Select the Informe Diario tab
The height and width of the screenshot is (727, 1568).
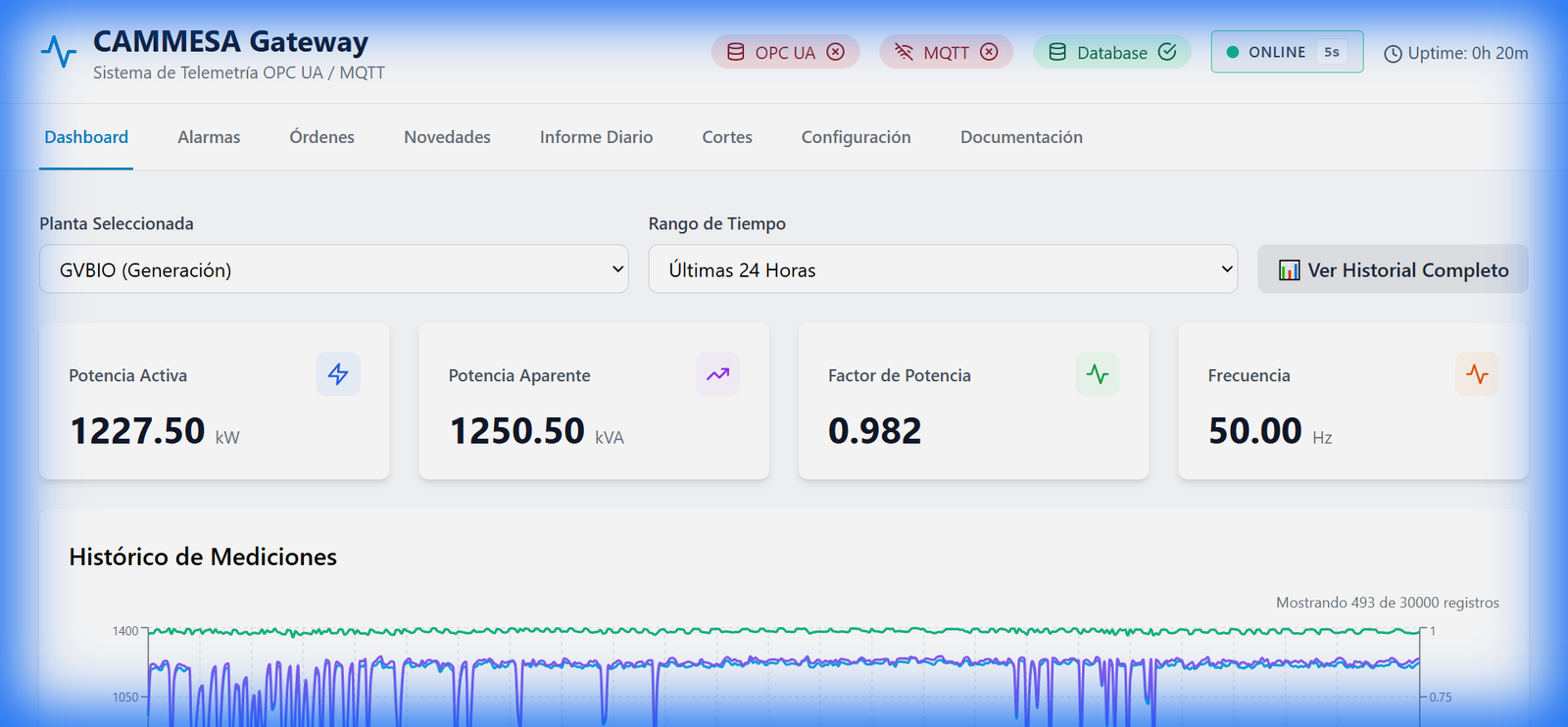596,137
